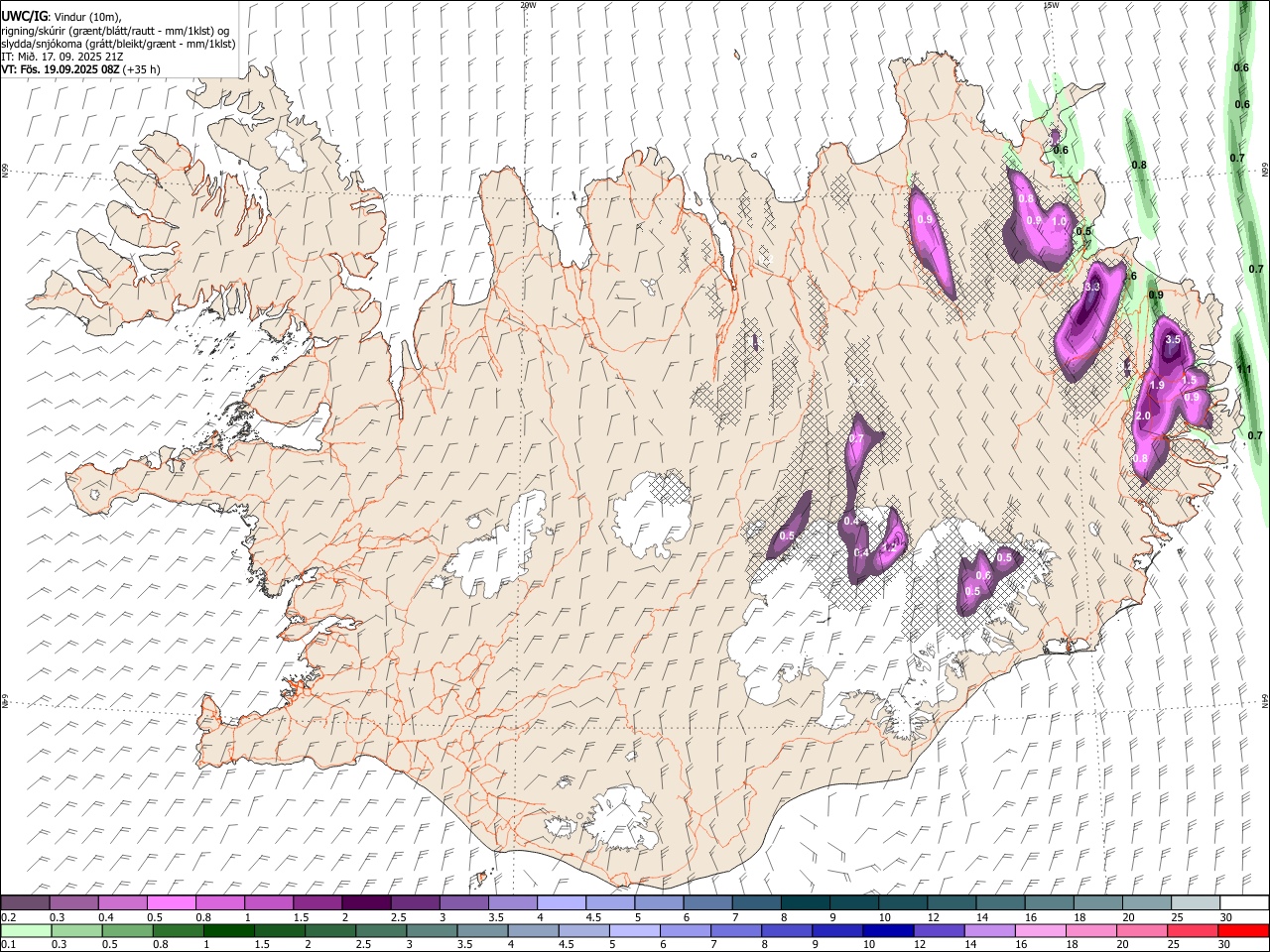Click the 'VT: Fös. 19.09.2025 08Z' valid time line

(x=80, y=69)
